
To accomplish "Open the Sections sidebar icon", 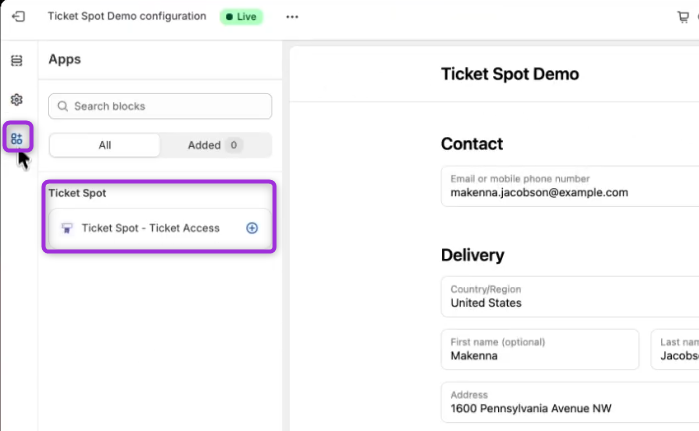I will pos(16,60).
